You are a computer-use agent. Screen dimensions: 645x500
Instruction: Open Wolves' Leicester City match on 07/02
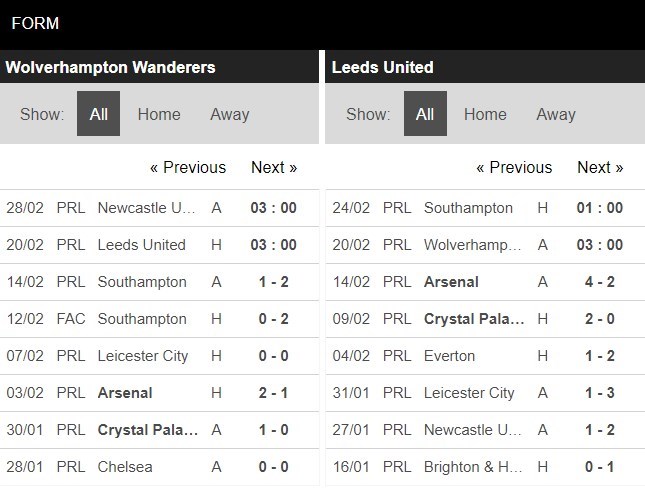(143, 356)
